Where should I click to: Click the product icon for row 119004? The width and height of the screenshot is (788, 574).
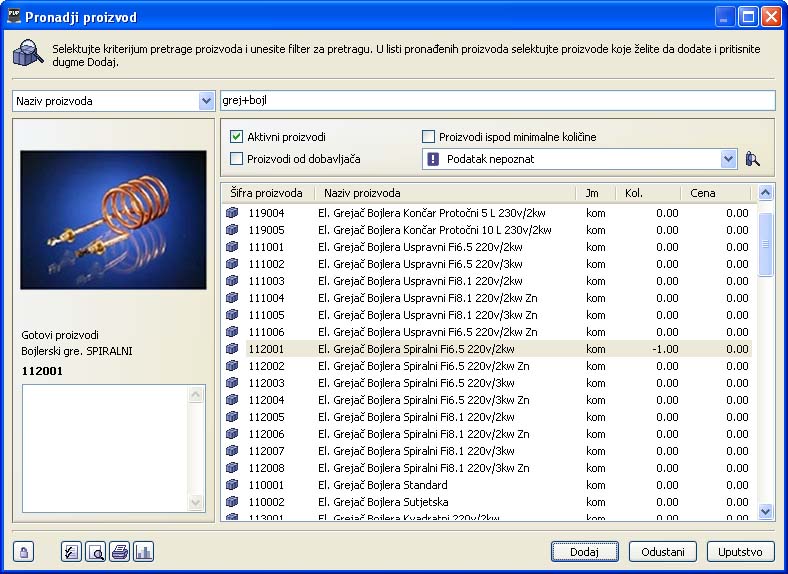[232, 213]
